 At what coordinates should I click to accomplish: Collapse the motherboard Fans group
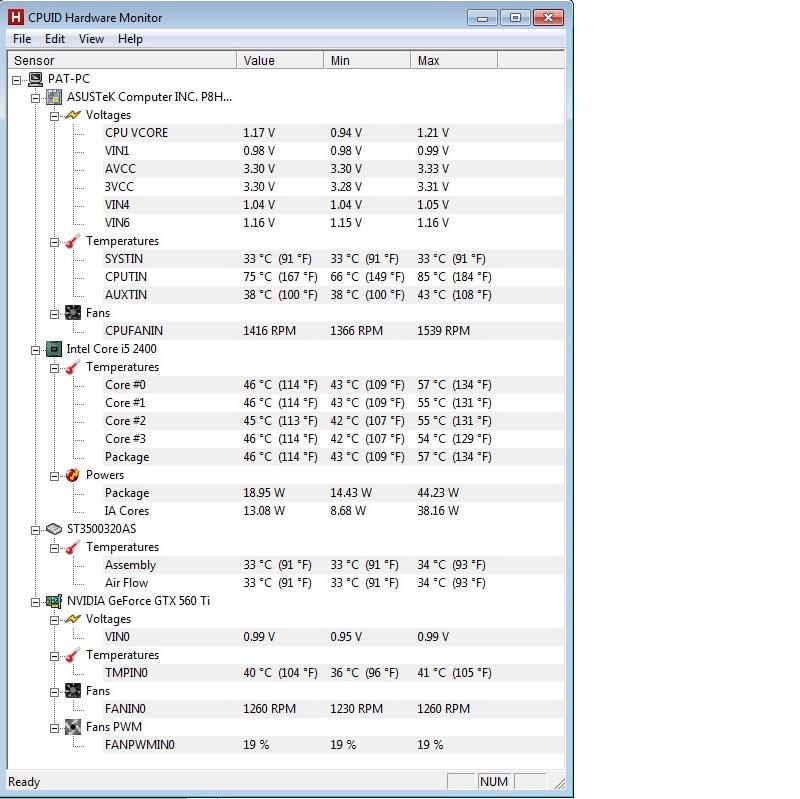(55, 314)
